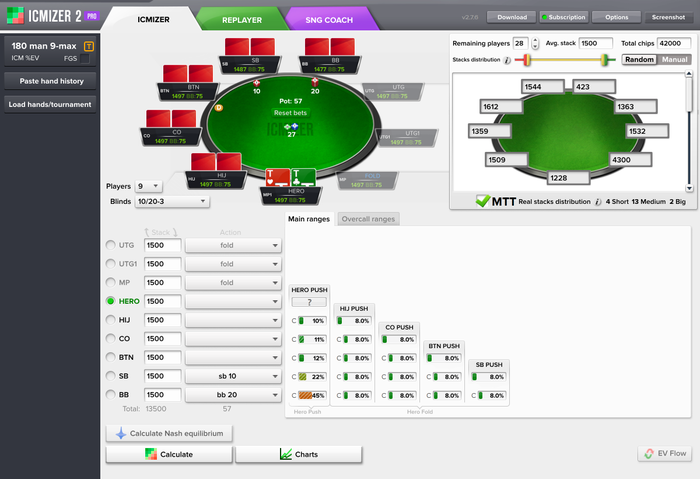Open the HIJ action dropdown

(233, 320)
